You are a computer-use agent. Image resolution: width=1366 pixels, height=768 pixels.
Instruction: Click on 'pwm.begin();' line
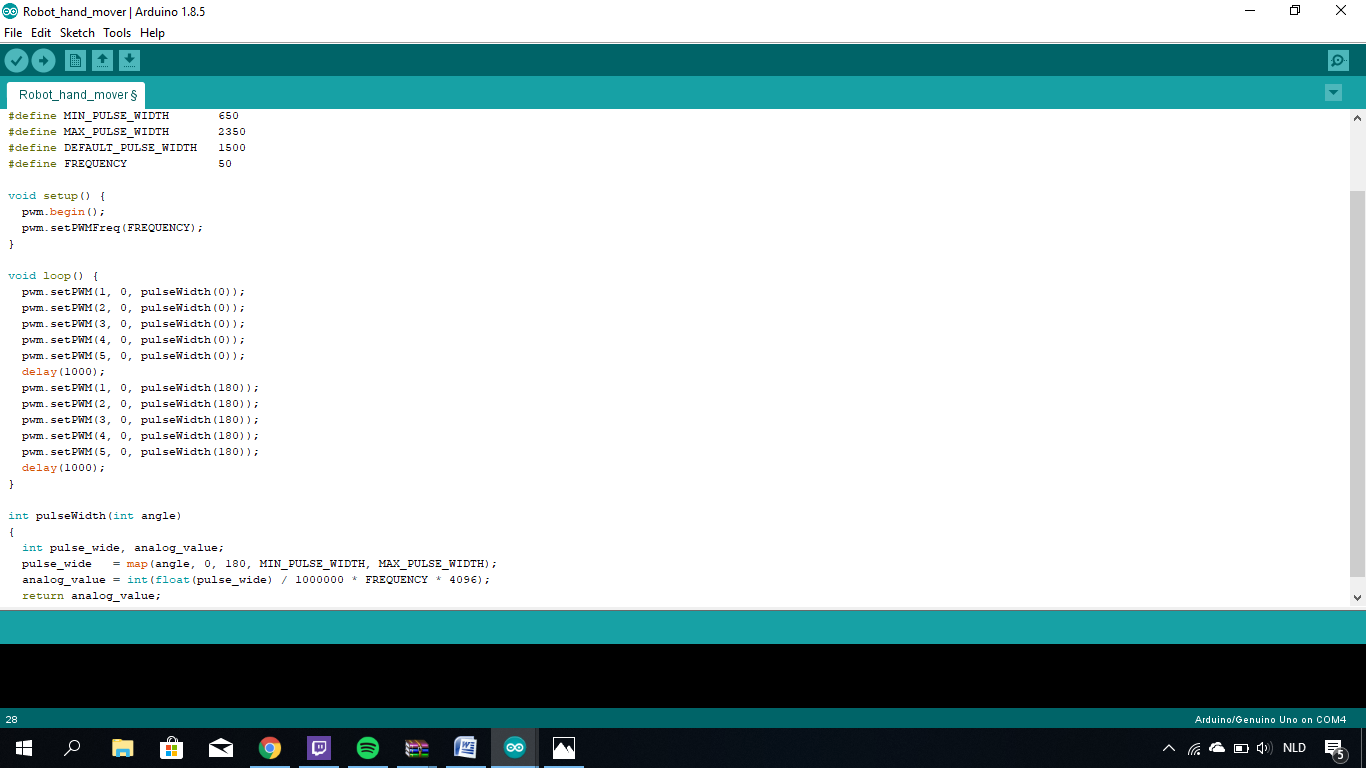tap(63, 212)
